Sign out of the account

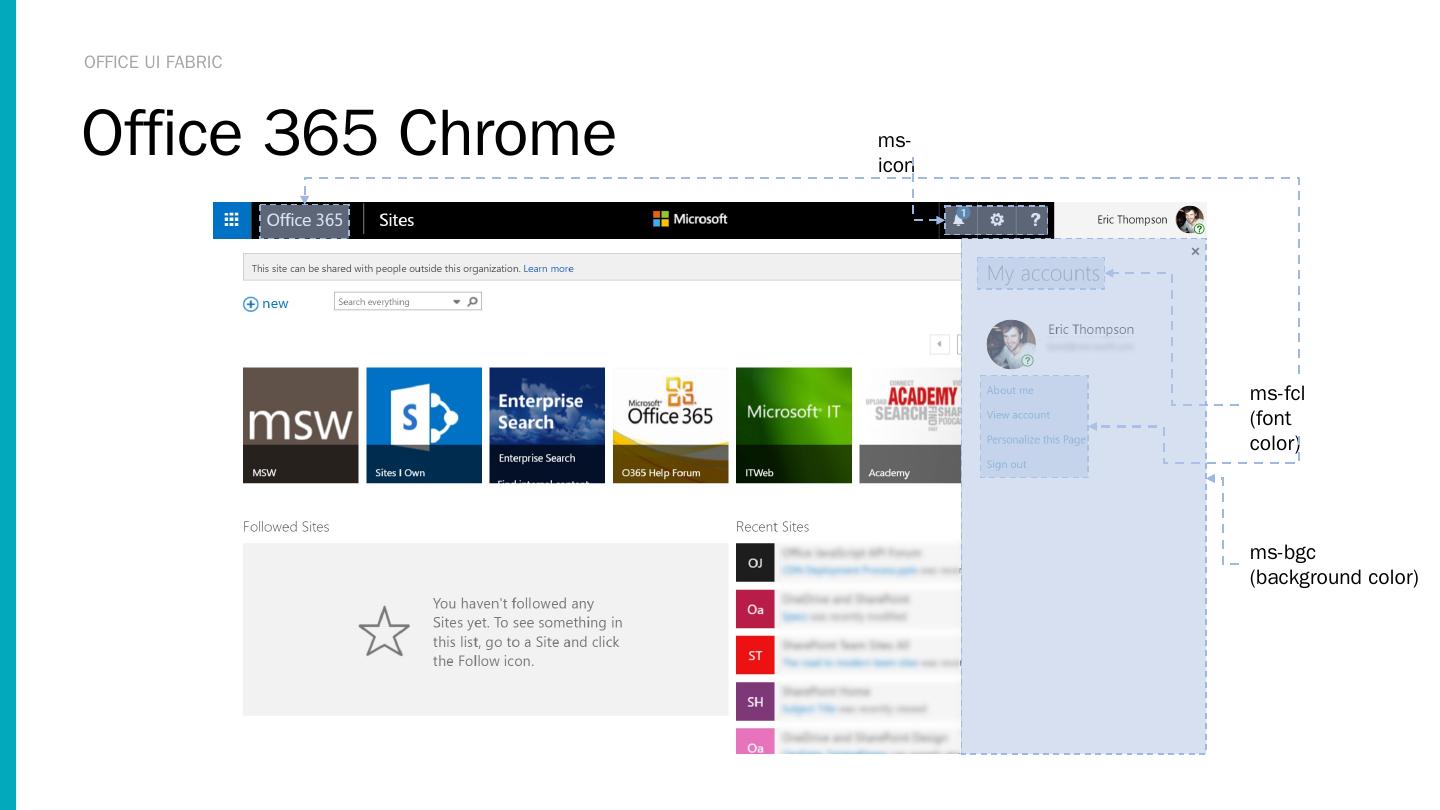click(x=1006, y=464)
